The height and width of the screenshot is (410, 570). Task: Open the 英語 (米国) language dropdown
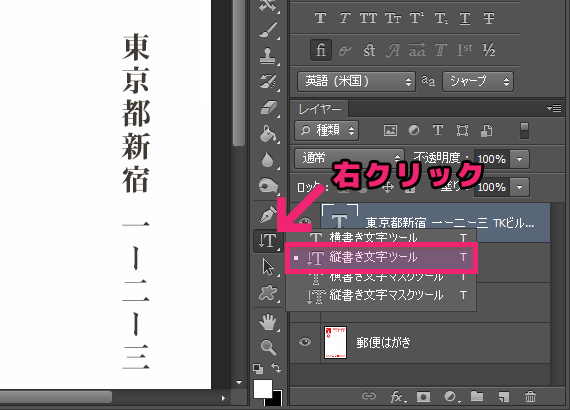(356, 81)
